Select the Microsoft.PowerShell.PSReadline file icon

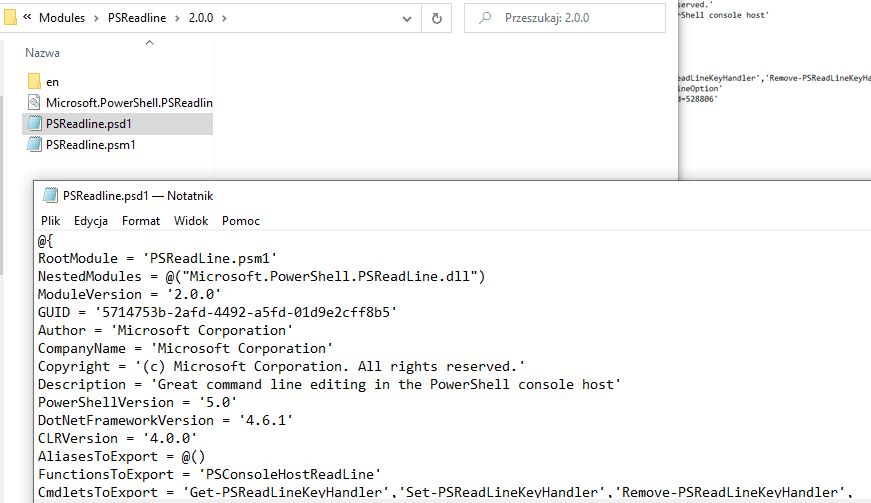point(34,102)
